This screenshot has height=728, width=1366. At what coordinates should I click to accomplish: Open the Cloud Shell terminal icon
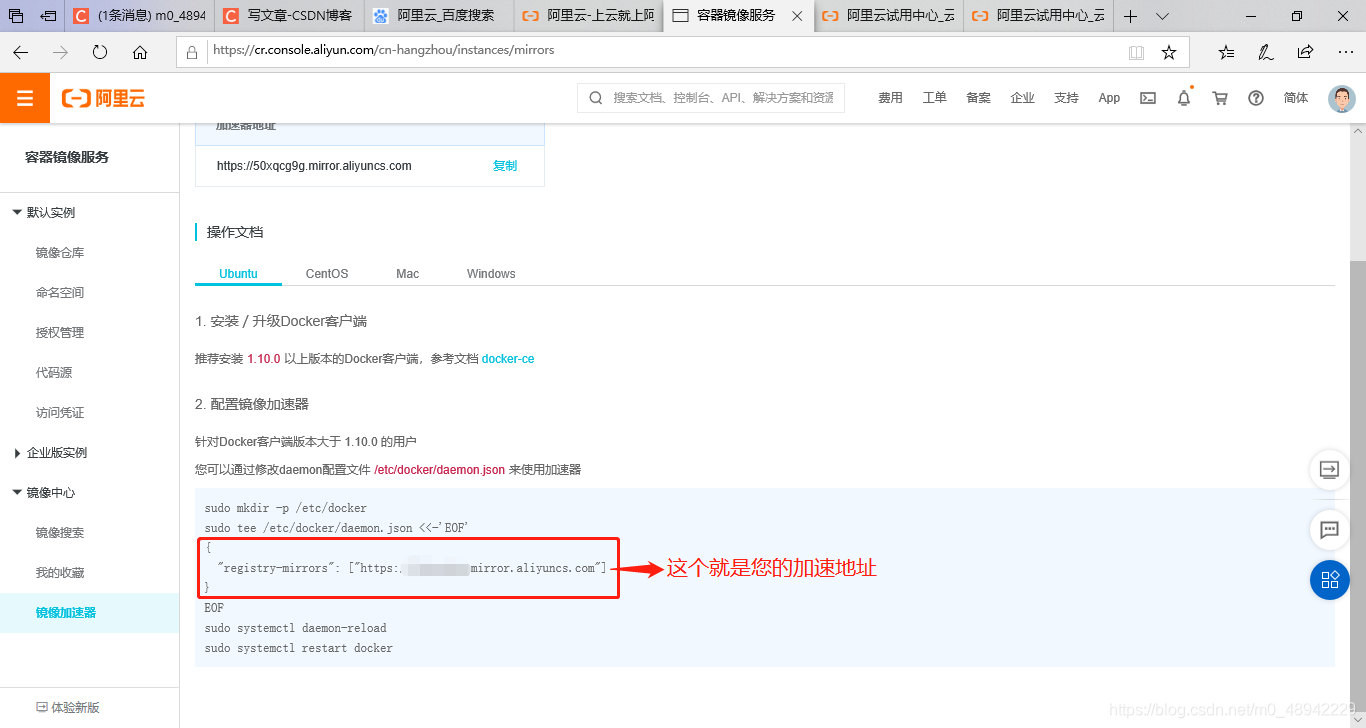(1148, 98)
